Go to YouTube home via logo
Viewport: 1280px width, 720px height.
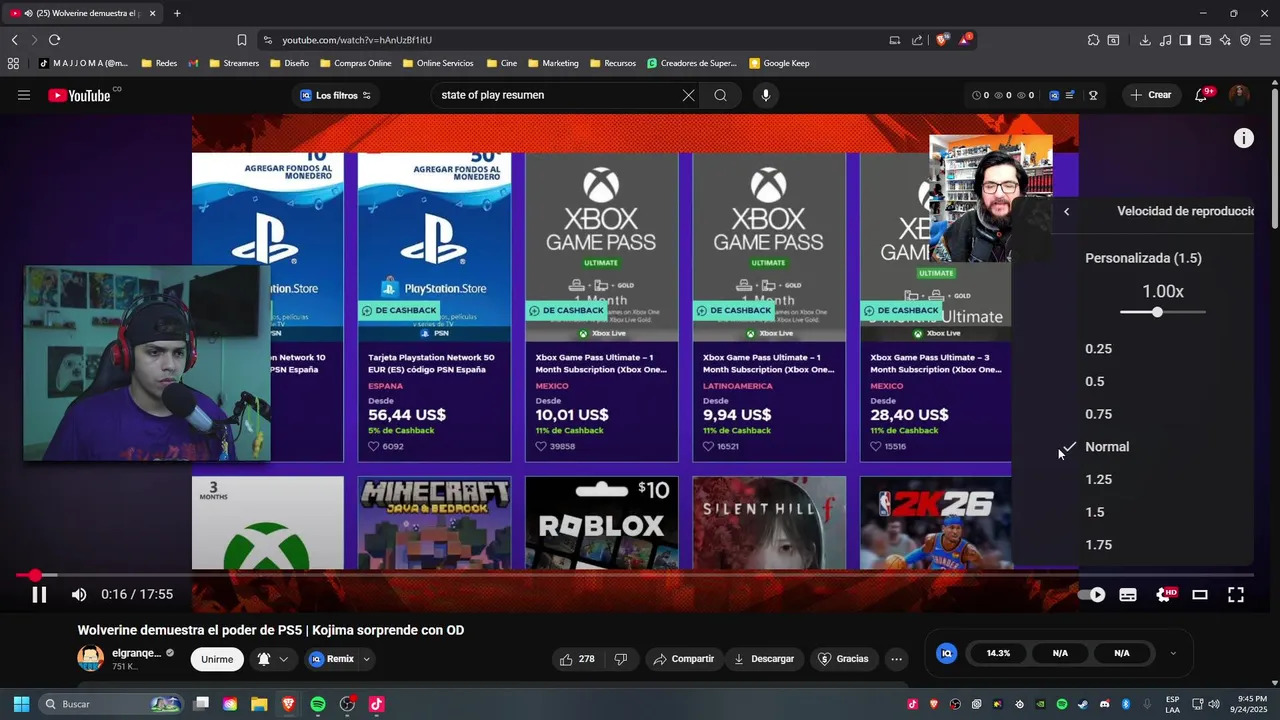coord(80,95)
